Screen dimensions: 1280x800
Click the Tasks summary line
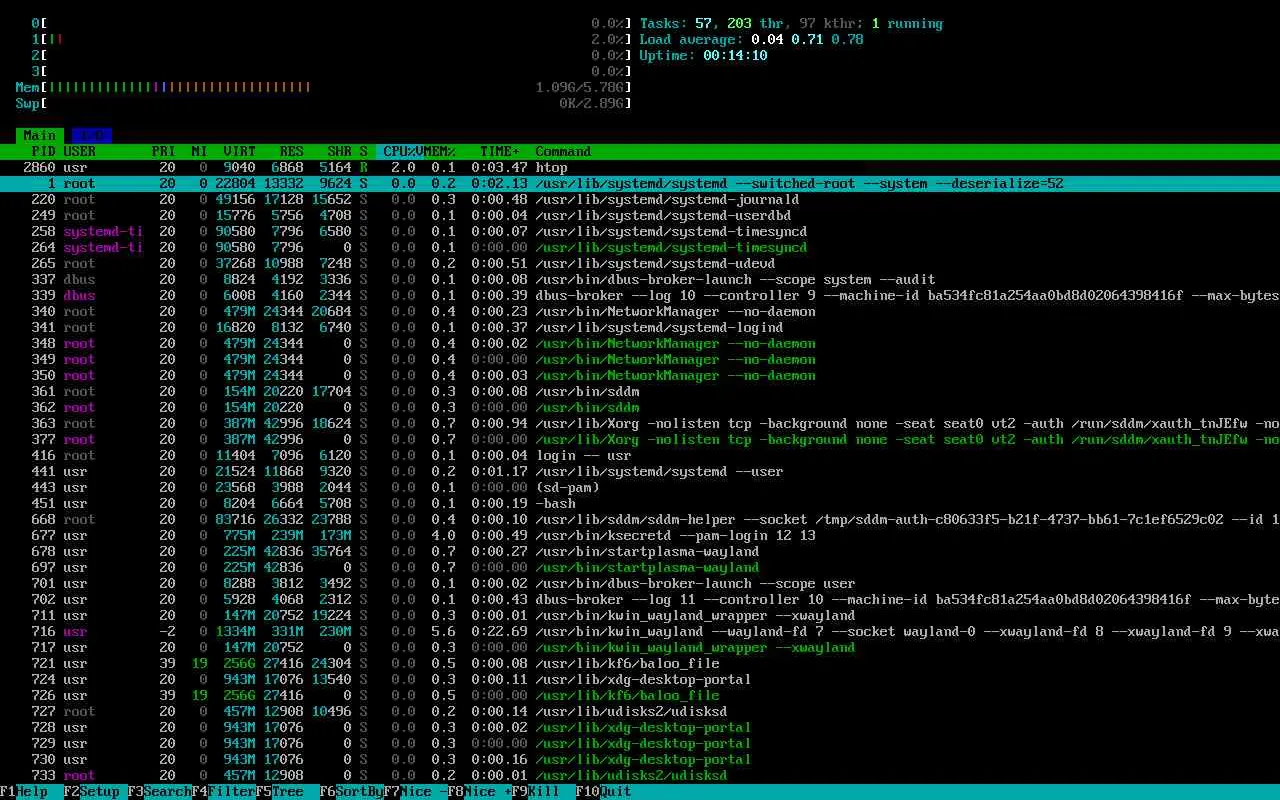pos(791,23)
